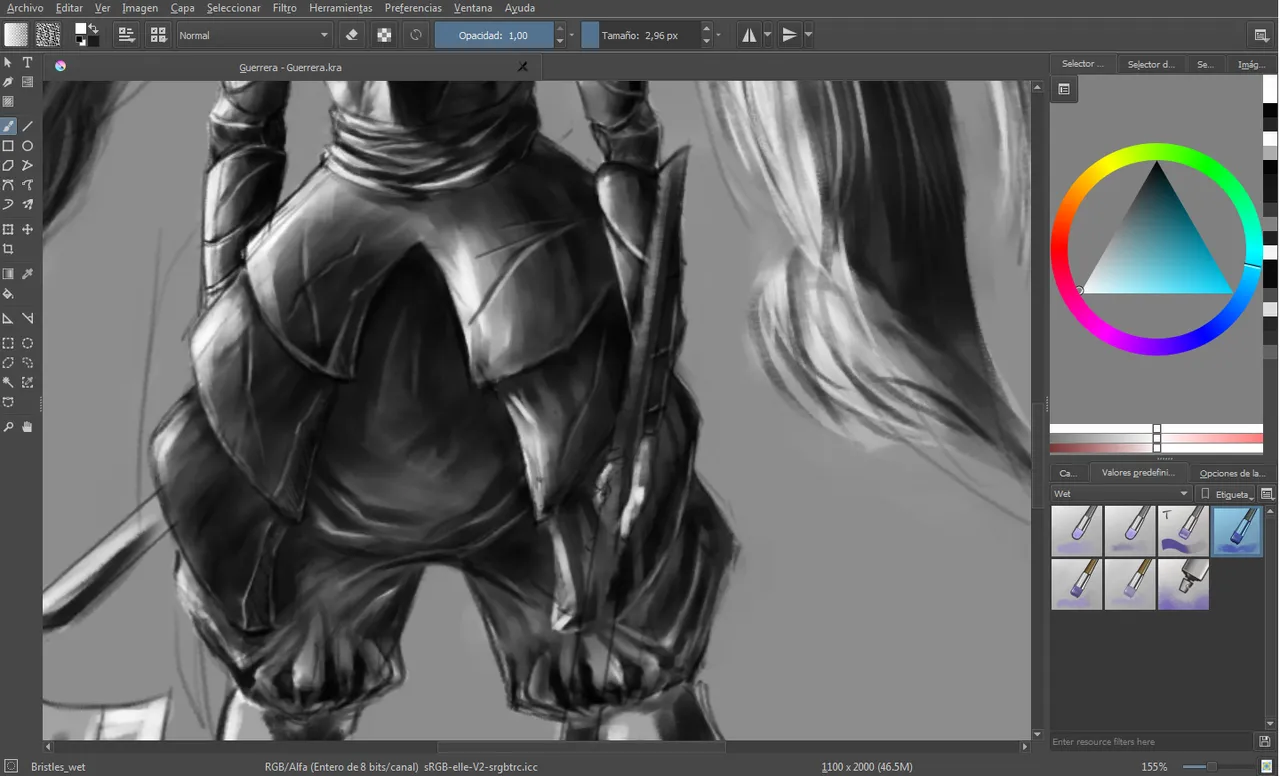The width and height of the screenshot is (1280, 776).
Task: Click the hue ring color selector
Action: coord(1156,154)
